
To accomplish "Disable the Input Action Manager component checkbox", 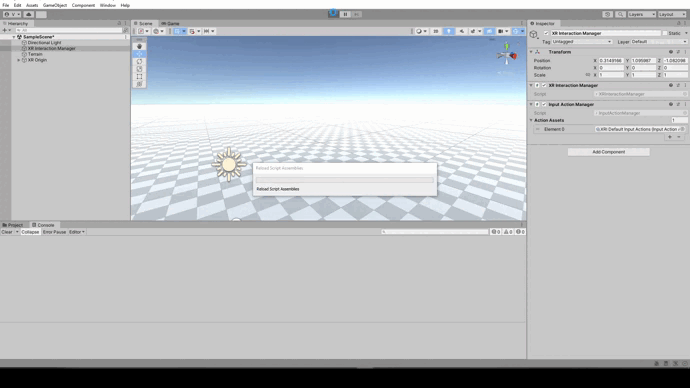I will [x=544, y=104].
